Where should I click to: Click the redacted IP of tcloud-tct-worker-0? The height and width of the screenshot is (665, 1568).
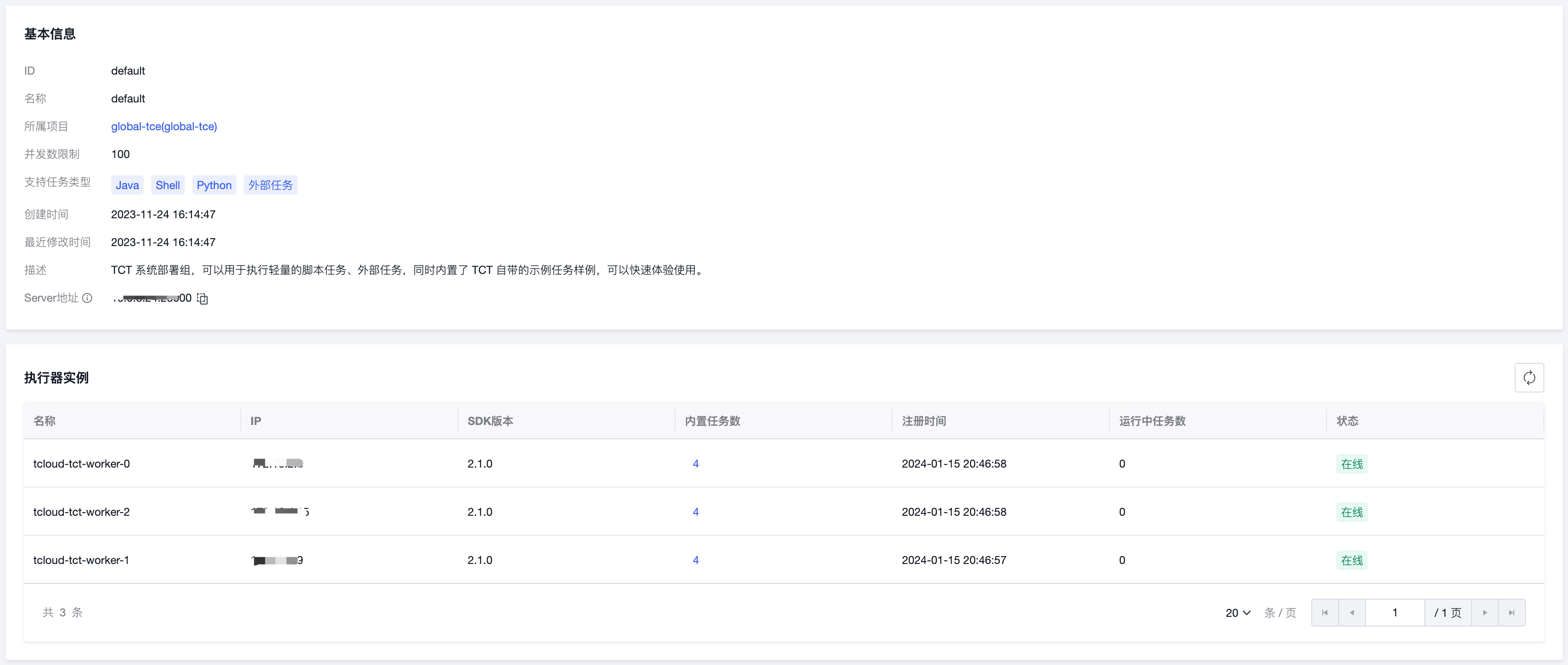[x=278, y=463]
